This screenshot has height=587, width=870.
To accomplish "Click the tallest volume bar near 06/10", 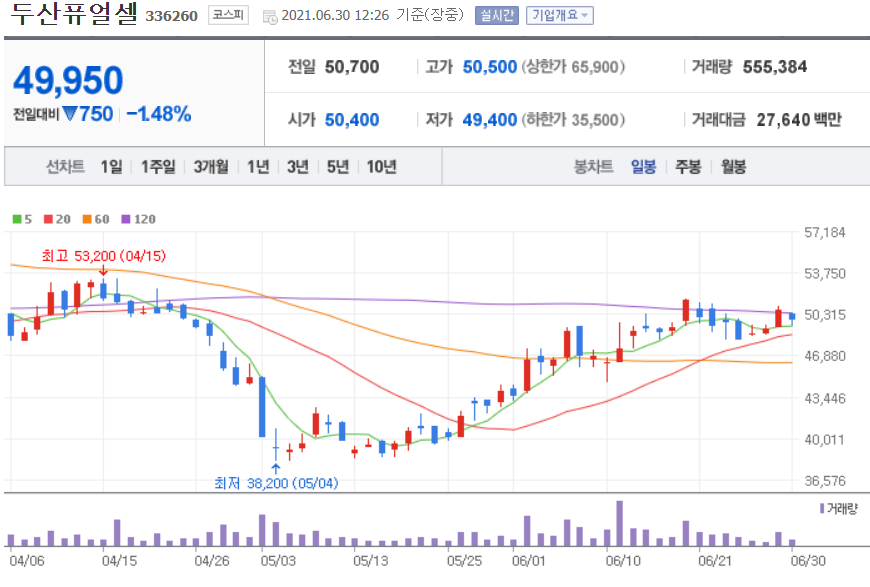I will click(x=620, y=524).
